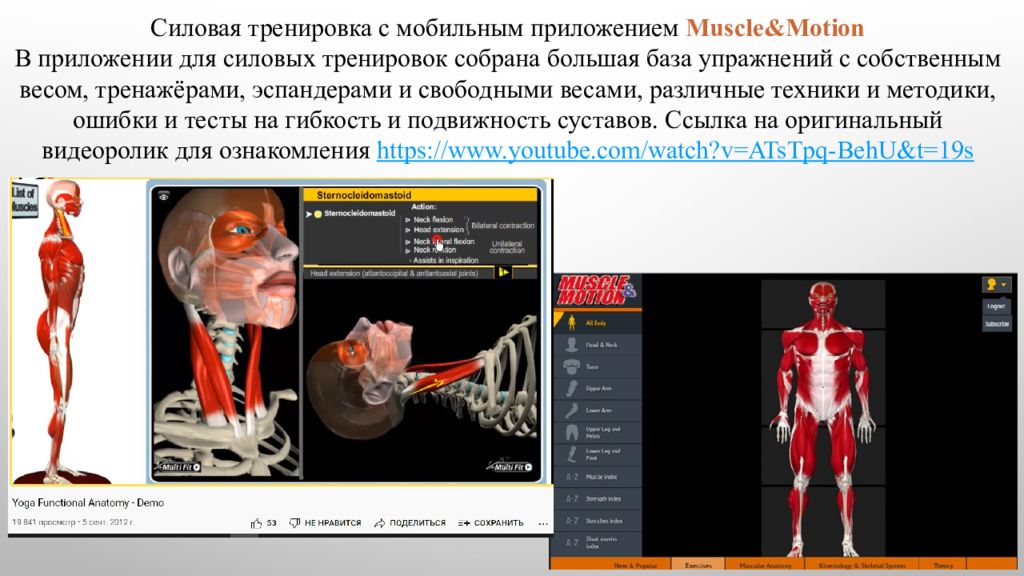Toggle the eye visibility icon in anatomy viewer
Screen dimensions: 1024x576
click(x=163, y=196)
